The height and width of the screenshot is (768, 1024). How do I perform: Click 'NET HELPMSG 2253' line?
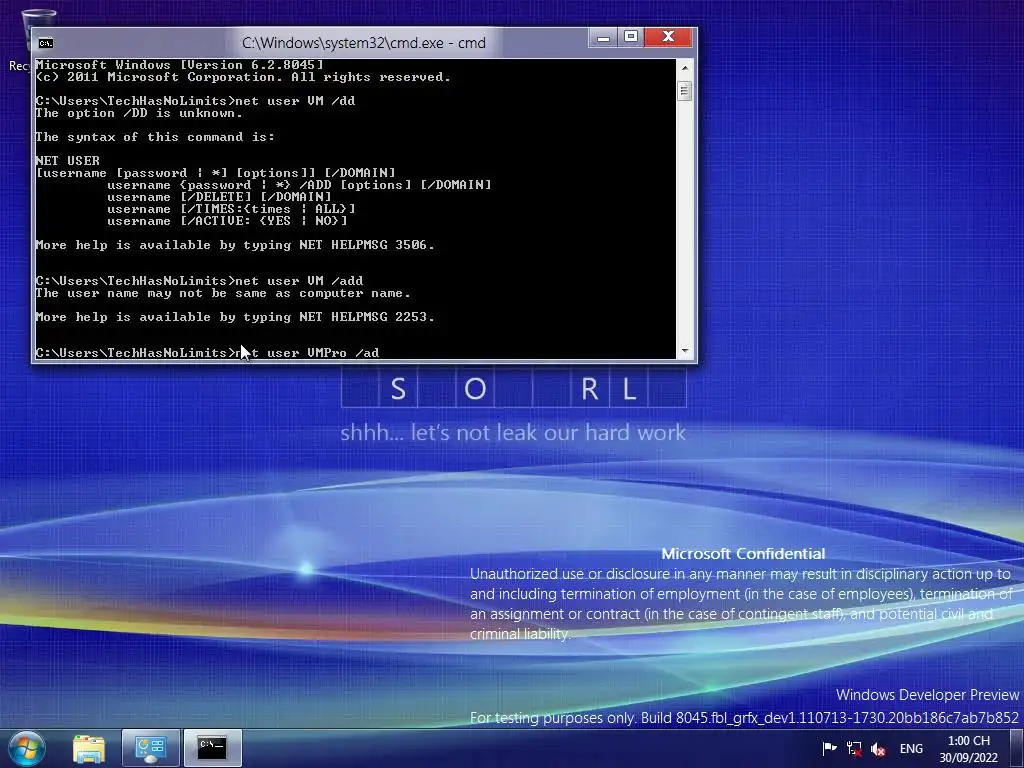235,317
